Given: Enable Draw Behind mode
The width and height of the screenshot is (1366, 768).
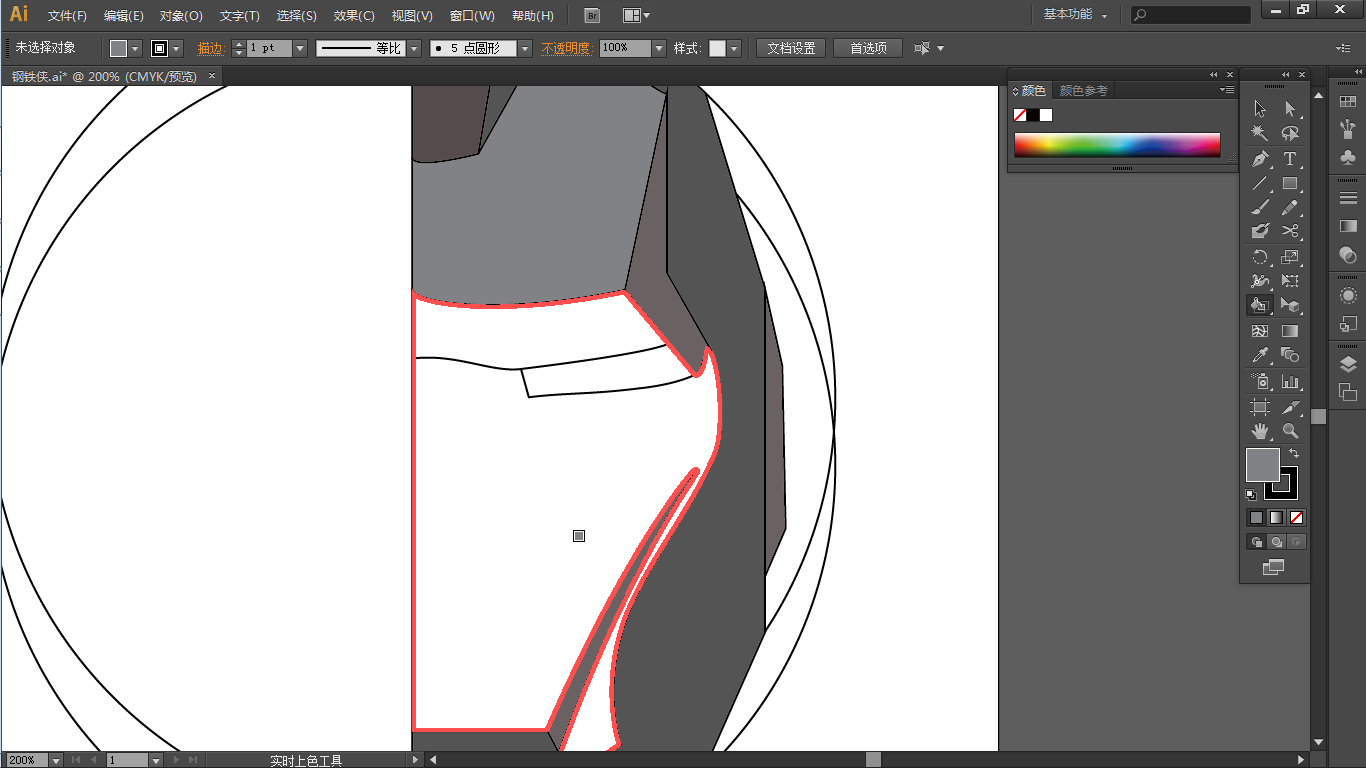Looking at the screenshot, I should [1276, 542].
